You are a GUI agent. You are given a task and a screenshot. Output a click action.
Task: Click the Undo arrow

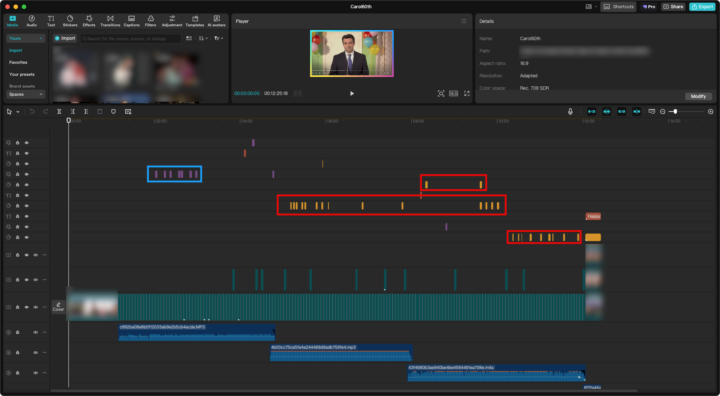point(32,112)
